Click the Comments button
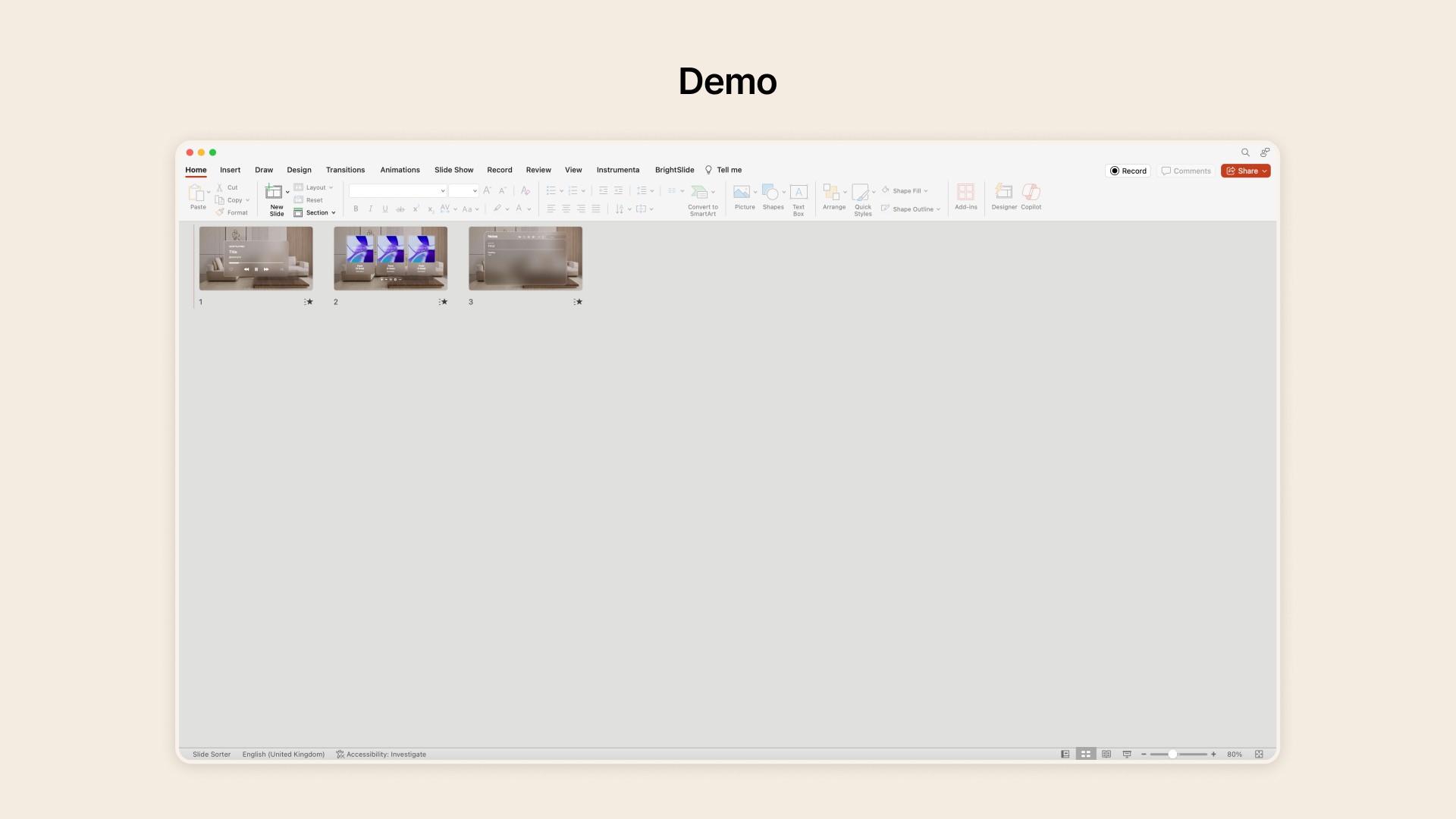Viewport: 1456px width, 819px height. pos(1186,171)
